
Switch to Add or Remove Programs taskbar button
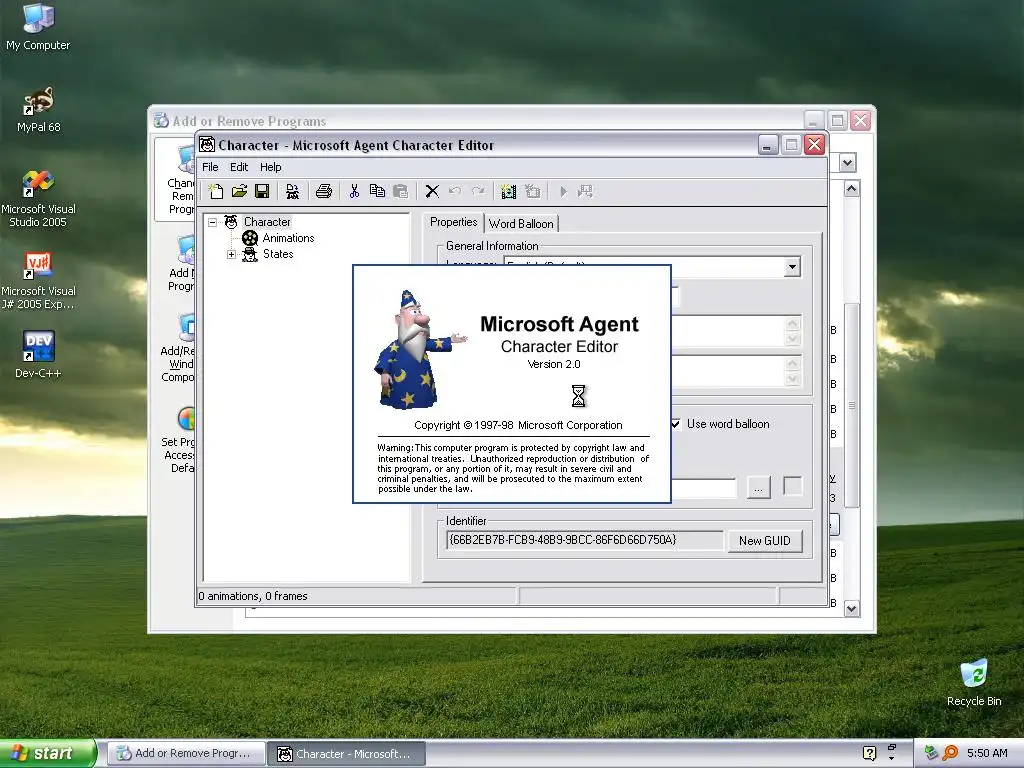point(186,754)
